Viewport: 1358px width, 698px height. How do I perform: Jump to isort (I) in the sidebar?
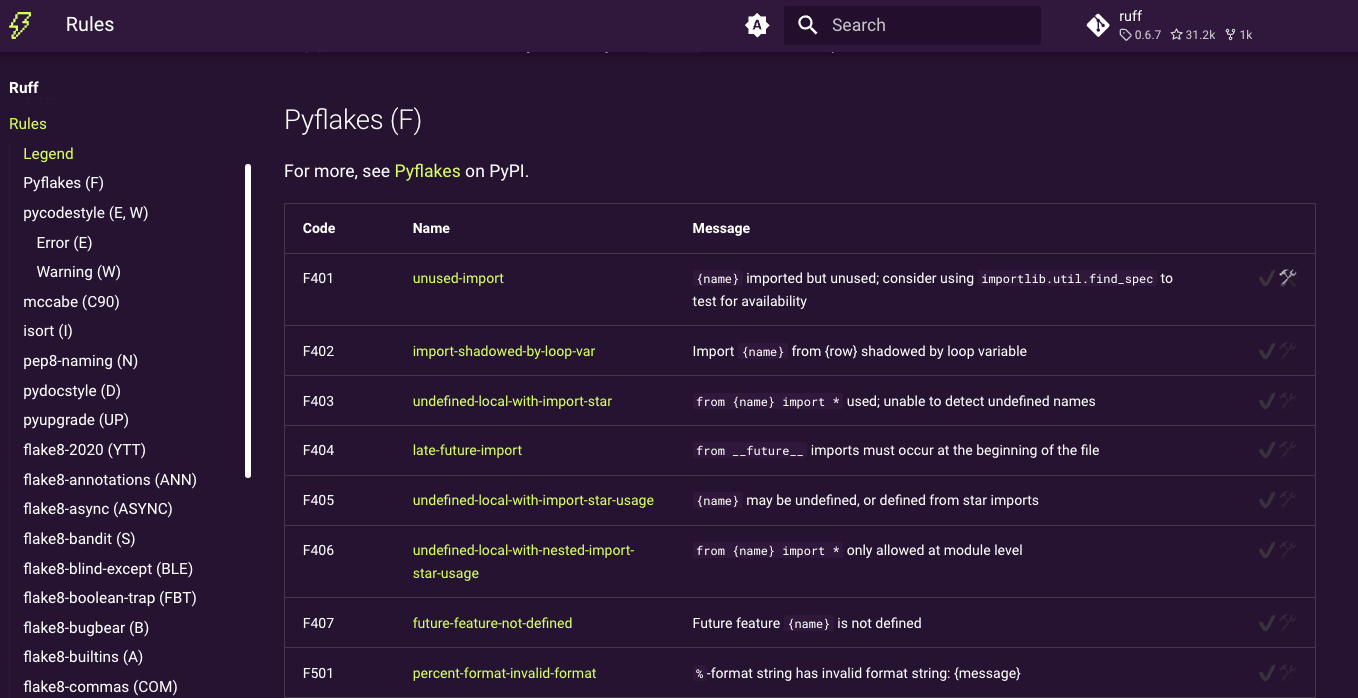[x=48, y=331]
